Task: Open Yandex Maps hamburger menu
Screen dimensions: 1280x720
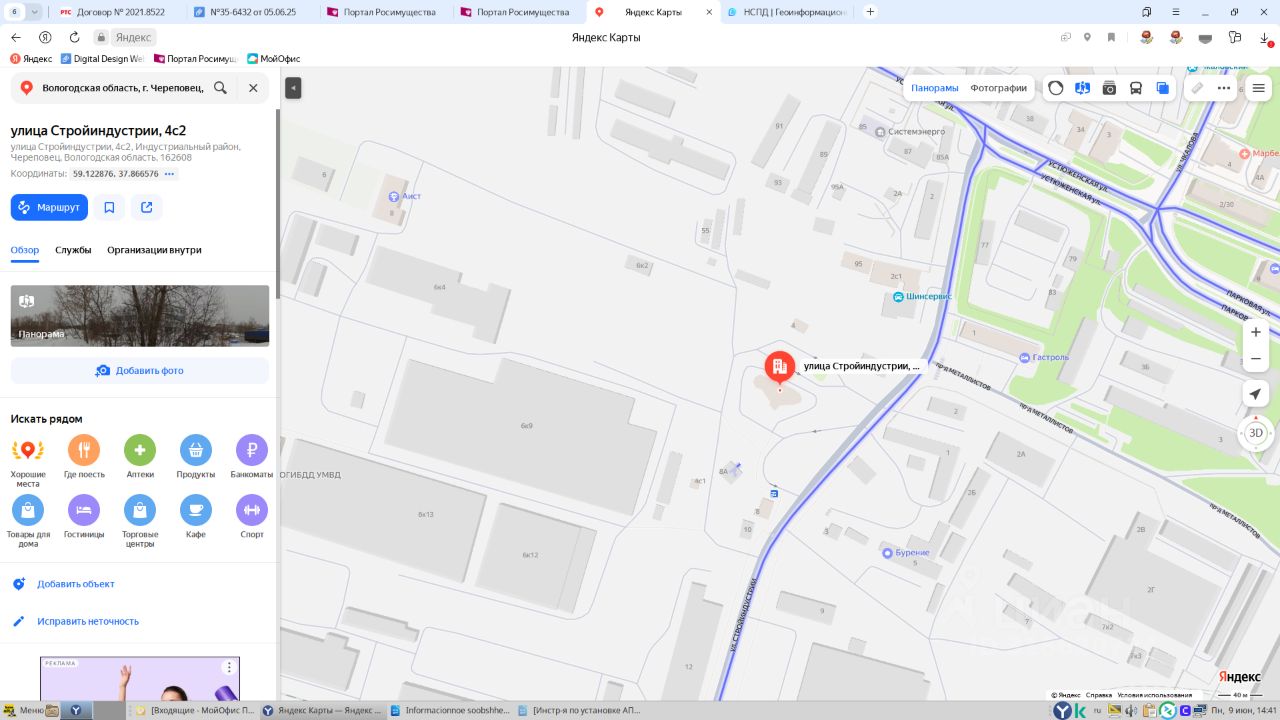Action: [1258, 88]
